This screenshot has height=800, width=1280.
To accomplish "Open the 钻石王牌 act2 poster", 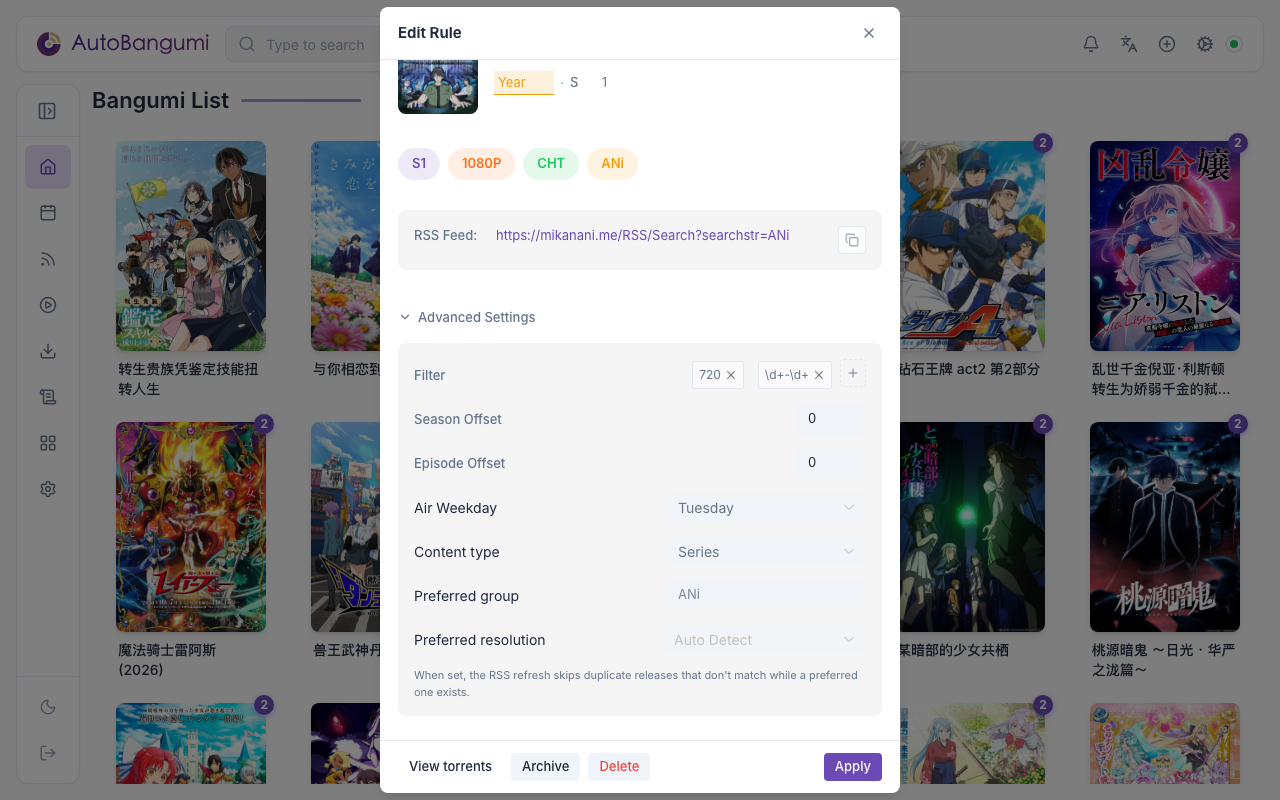I will [x=972, y=246].
